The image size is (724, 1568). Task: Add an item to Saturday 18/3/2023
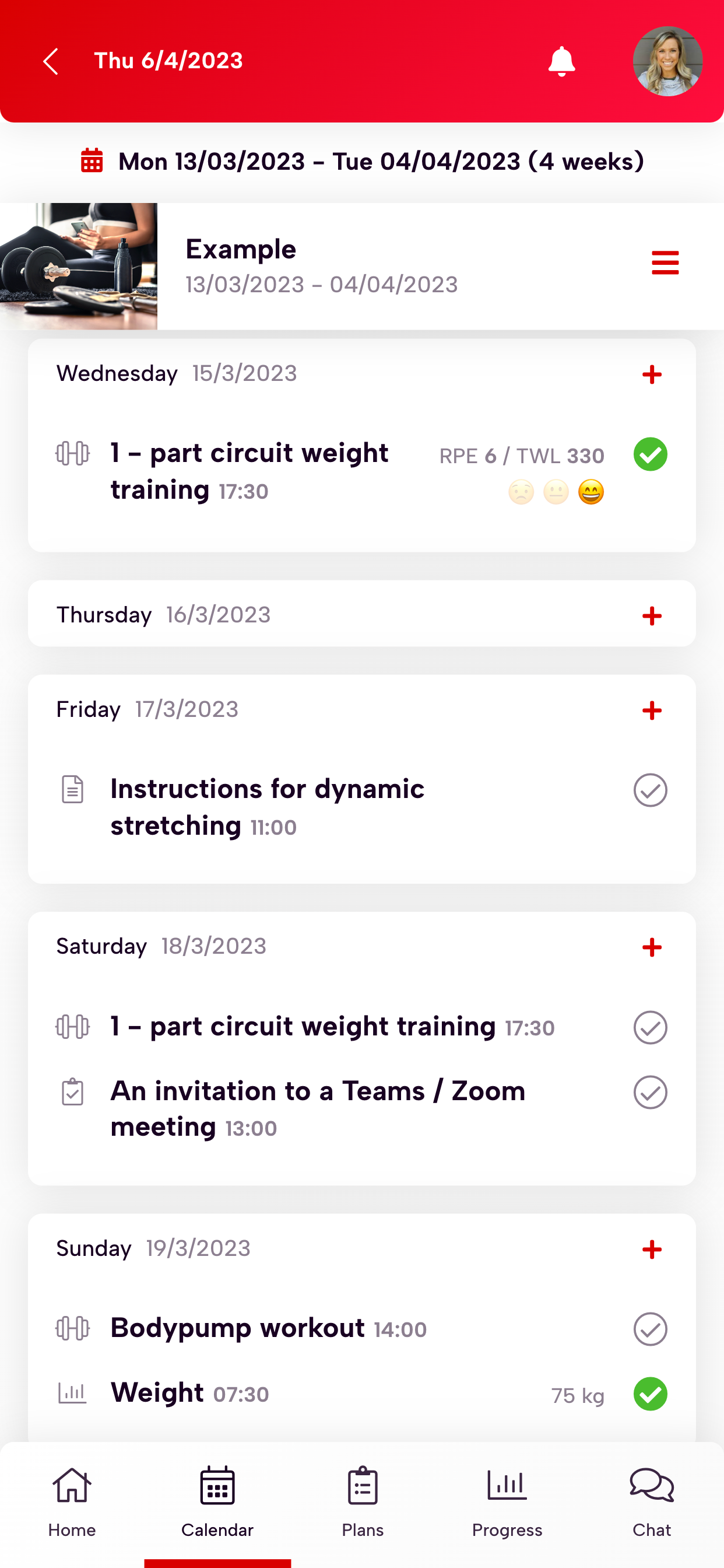652,947
